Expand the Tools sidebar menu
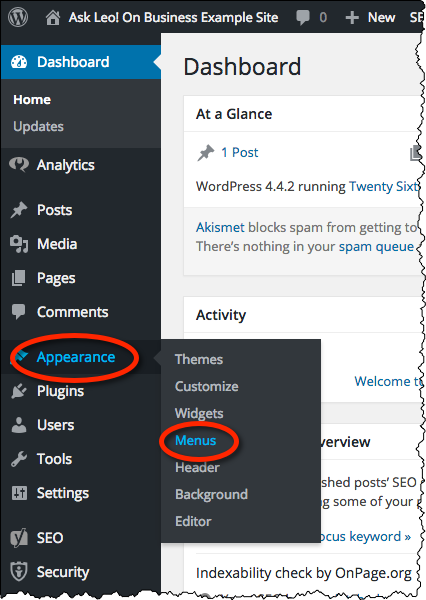 pos(54,459)
